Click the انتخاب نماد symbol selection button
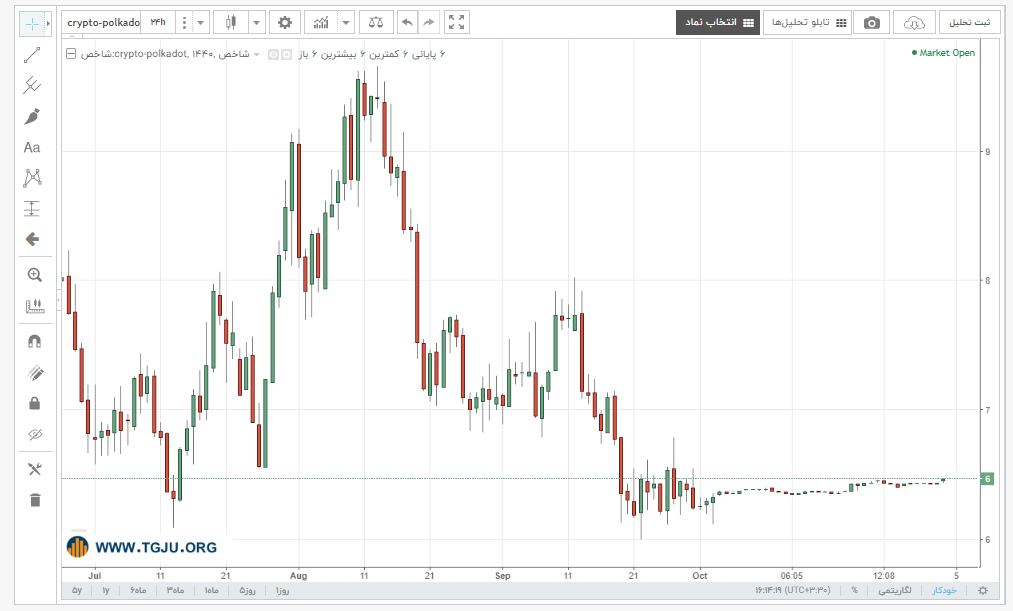 click(719, 23)
